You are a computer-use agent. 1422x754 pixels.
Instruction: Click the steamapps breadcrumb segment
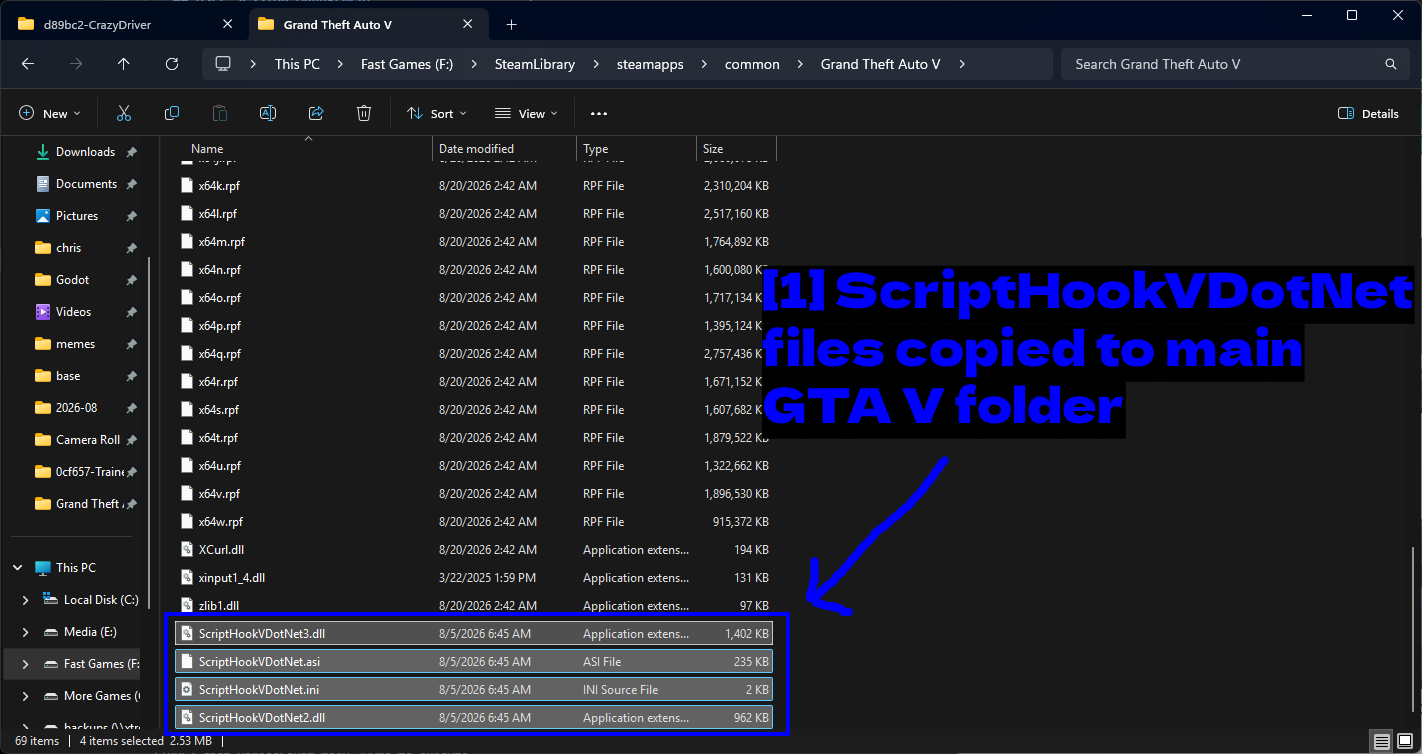click(650, 64)
